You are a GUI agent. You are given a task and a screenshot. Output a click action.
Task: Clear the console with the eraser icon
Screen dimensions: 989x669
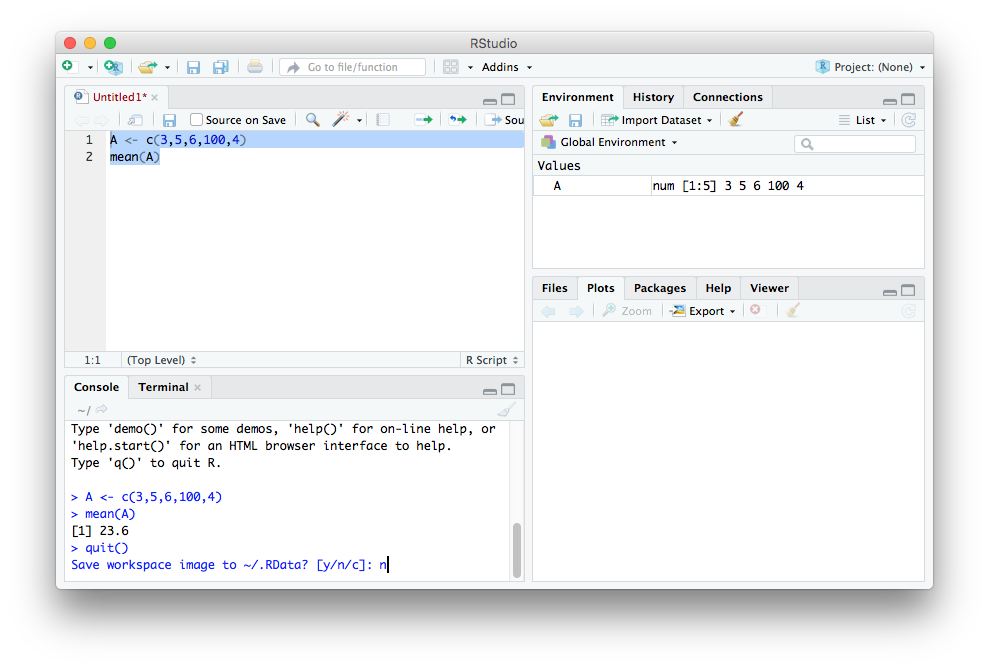click(505, 409)
